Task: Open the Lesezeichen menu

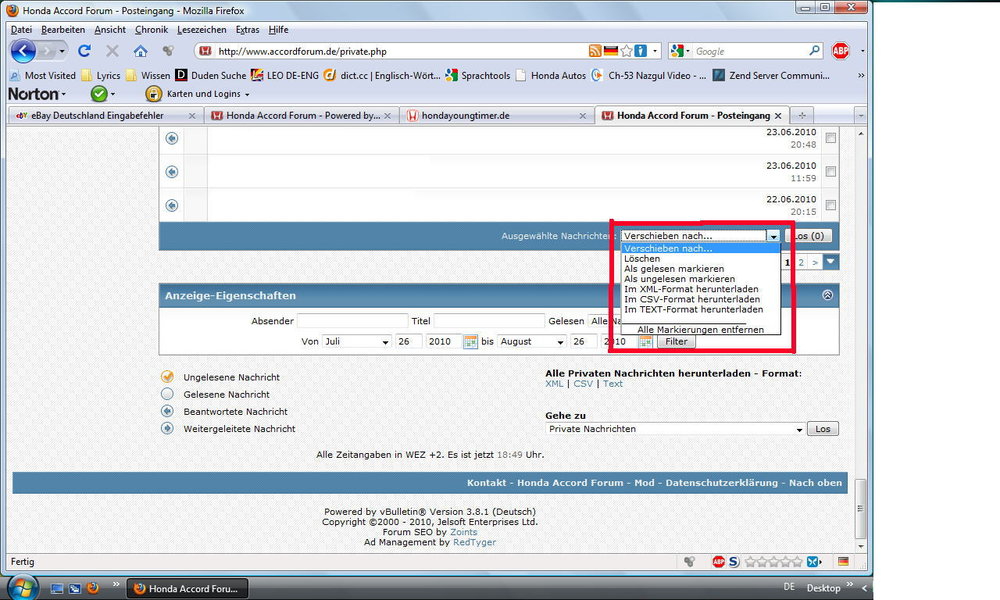Action: (202, 30)
